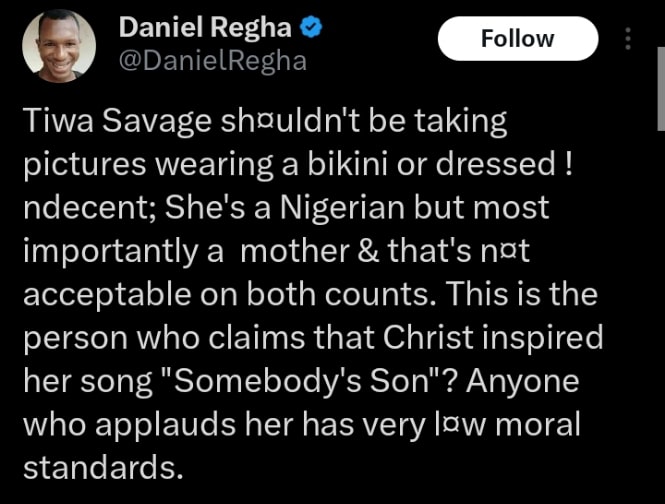Screen dimensions: 665x504
Task: Click the word "importantly" in the tweet
Action: [x=110, y=251]
